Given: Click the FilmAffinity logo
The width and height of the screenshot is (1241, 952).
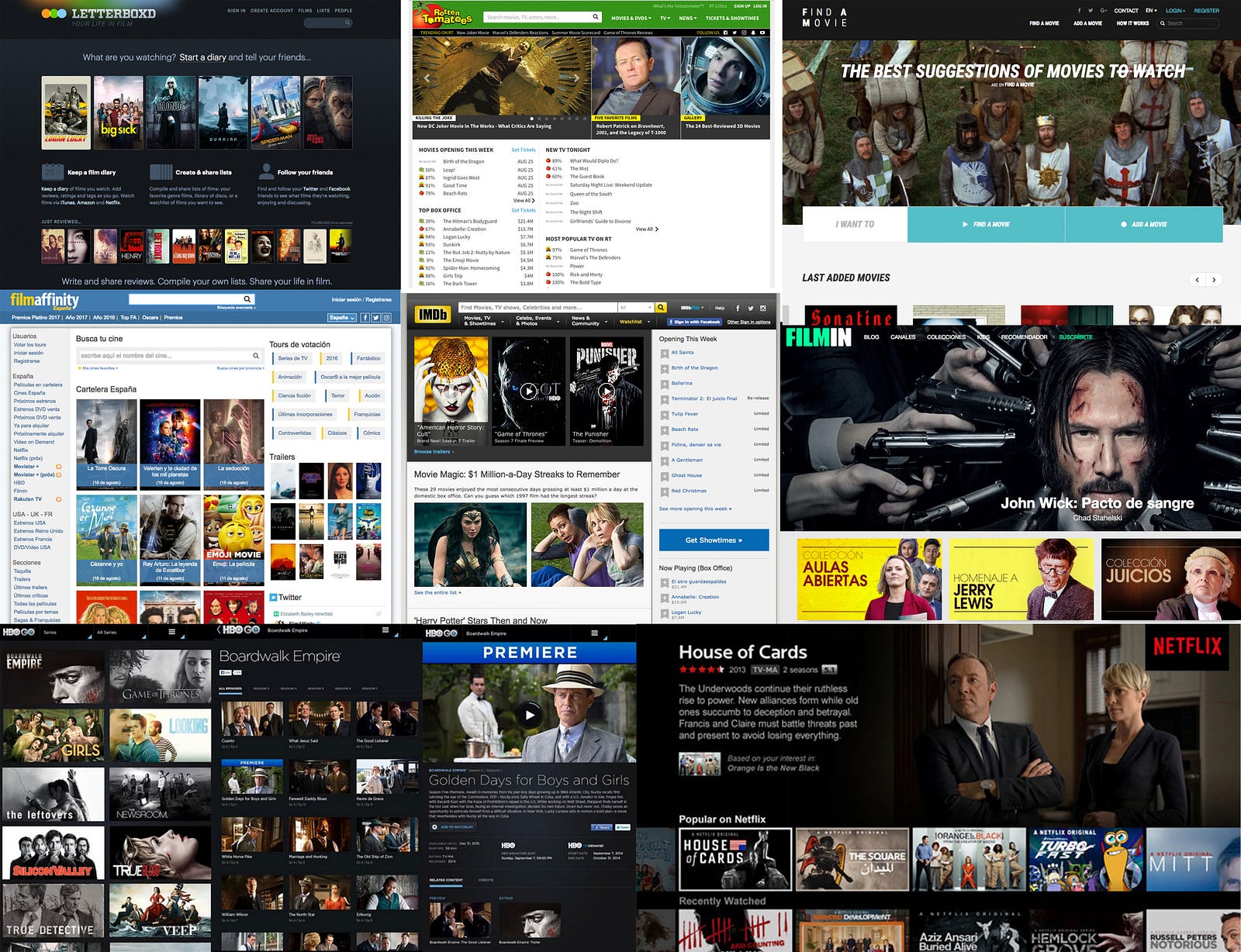Looking at the screenshot, I should click(44, 300).
